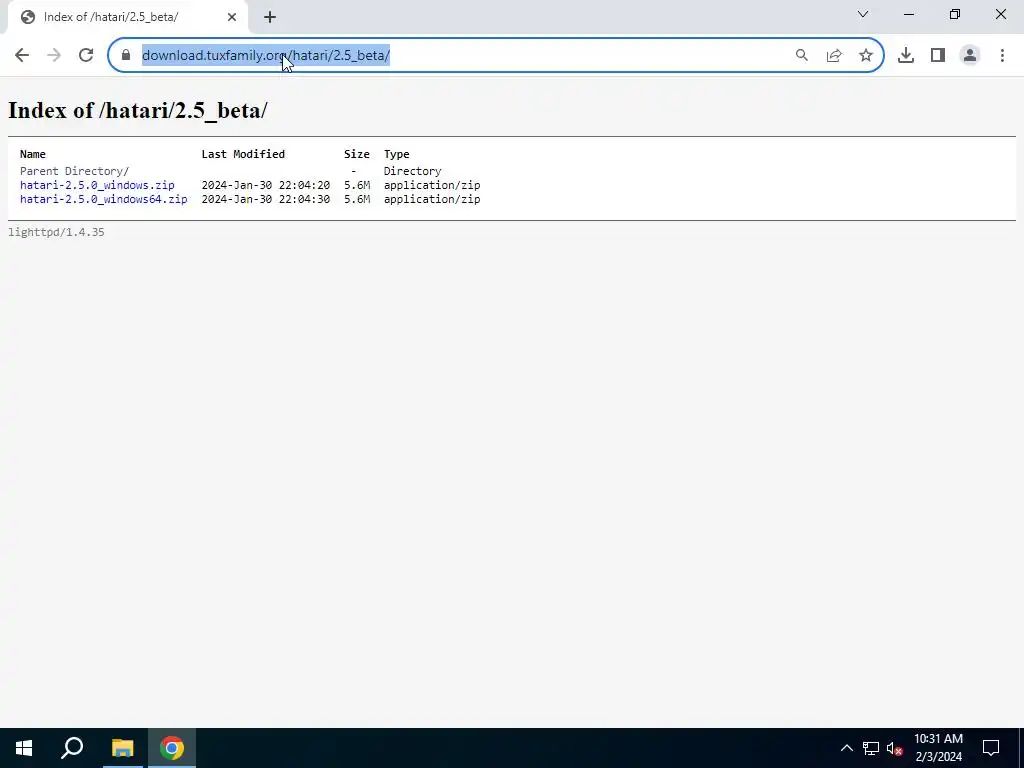
Task: Click the page heading Index of /hatari/2.5_beta/
Action: [x=138, y=110]
